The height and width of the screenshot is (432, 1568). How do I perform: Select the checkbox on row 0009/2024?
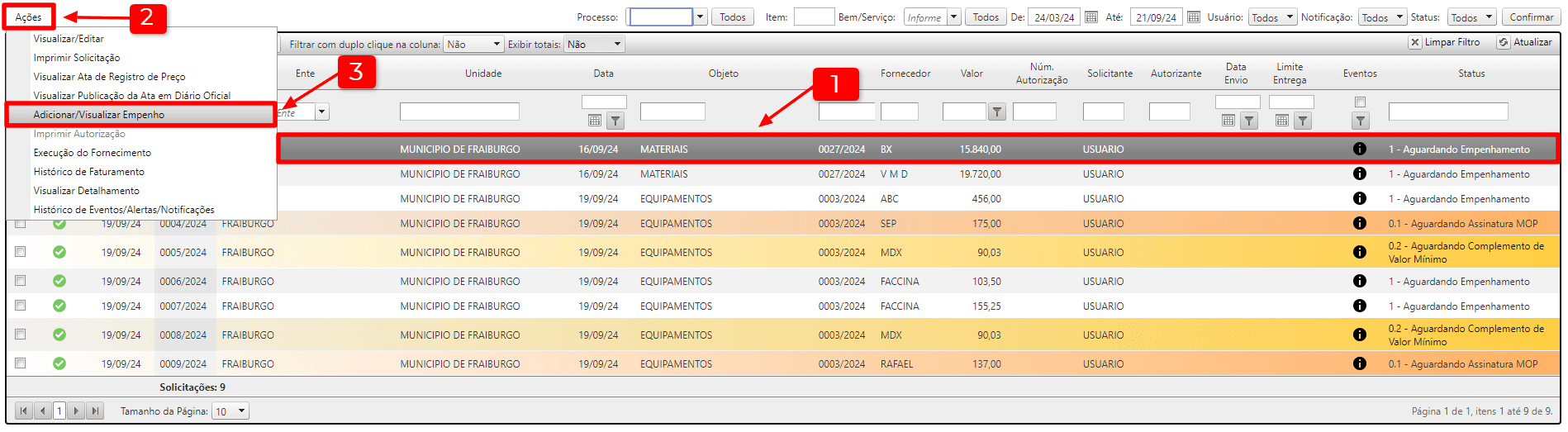pyautogui.click(x=21, y=363)
